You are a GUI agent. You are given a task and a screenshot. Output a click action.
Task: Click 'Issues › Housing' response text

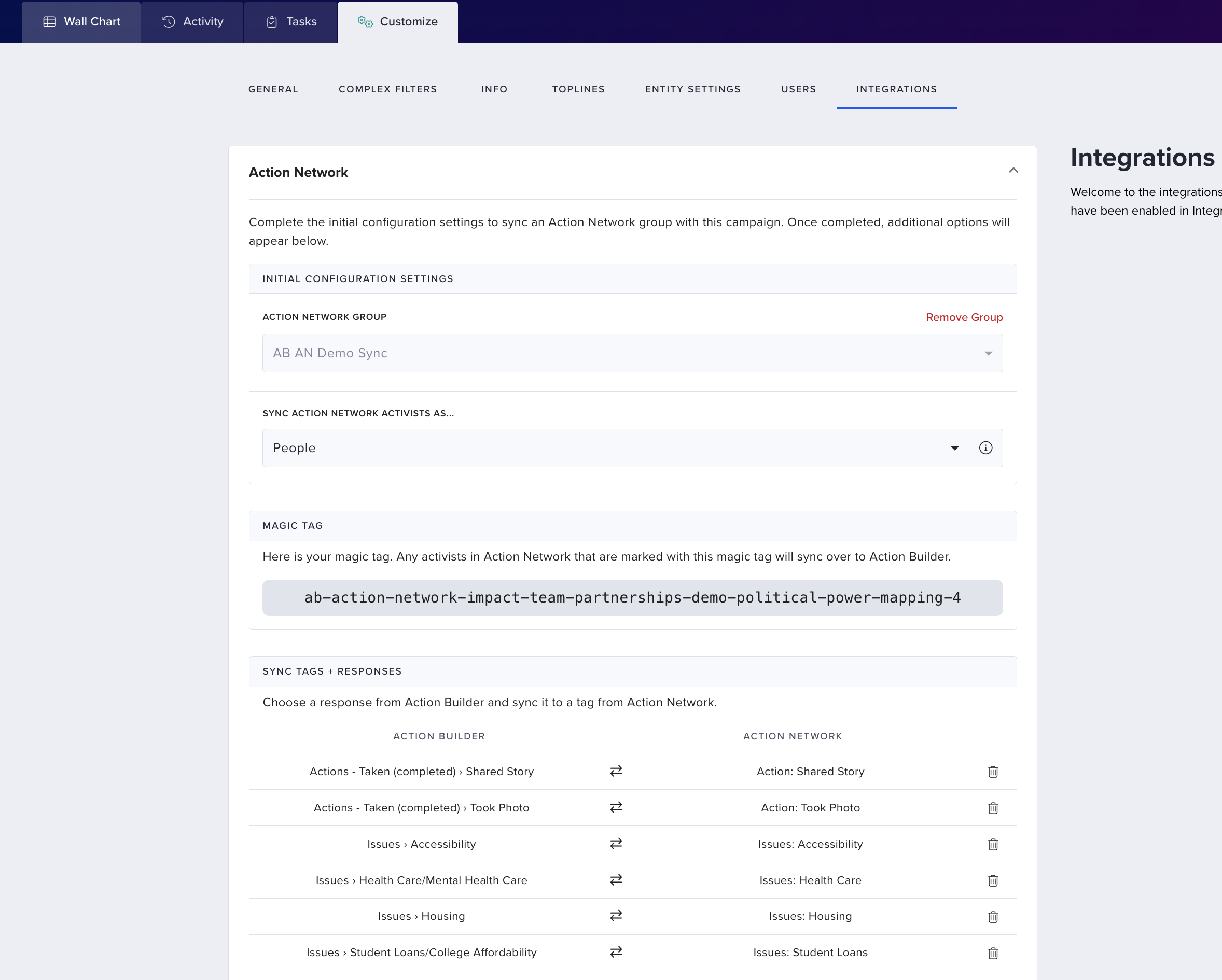(x=422, y=916)
